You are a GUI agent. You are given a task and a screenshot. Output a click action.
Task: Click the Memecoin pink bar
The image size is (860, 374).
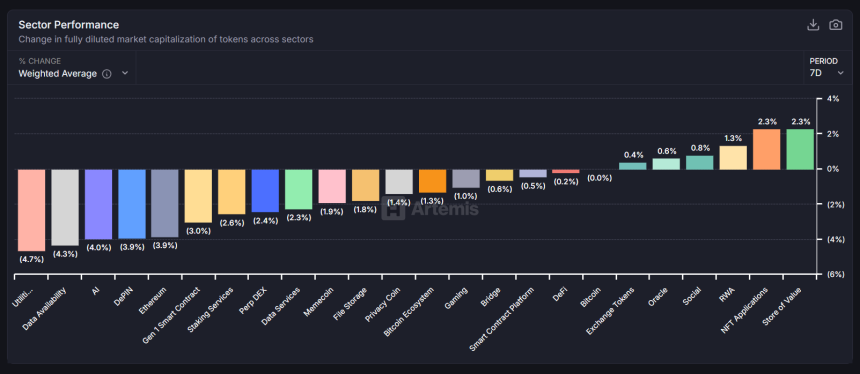[x=332, y=186]
